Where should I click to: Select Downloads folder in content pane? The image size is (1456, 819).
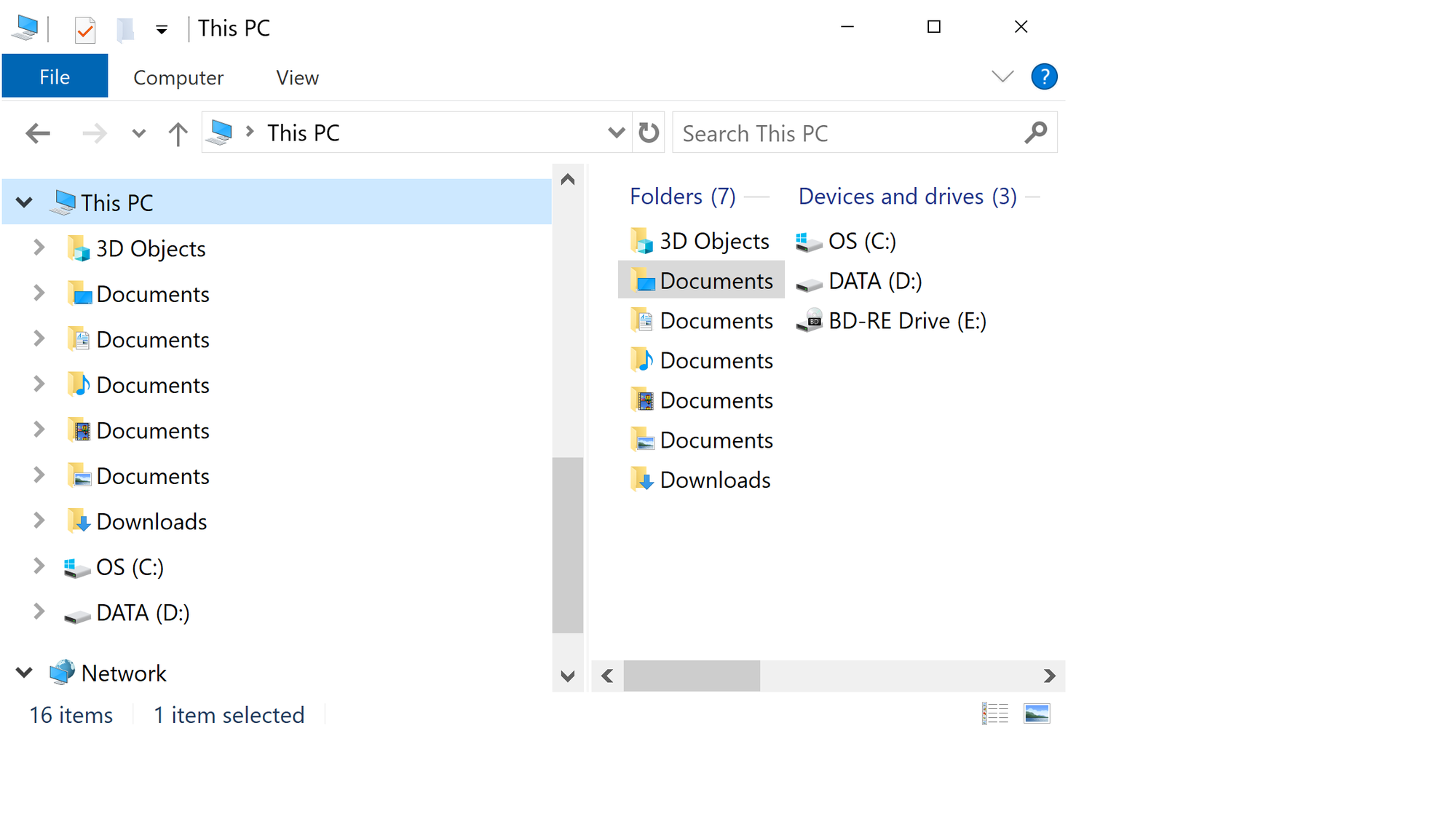coord(700,480)
